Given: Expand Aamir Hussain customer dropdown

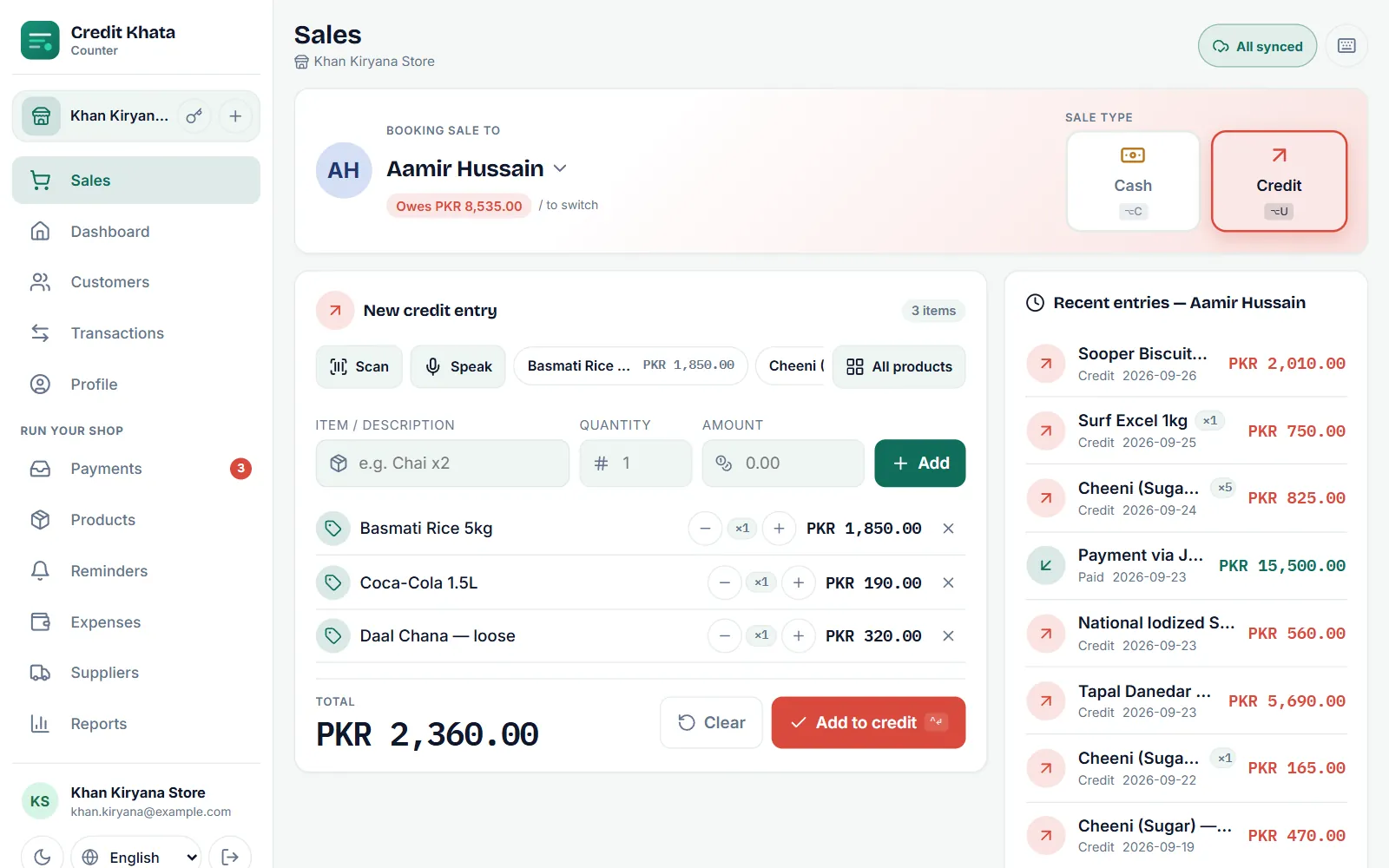Looking at the screenshot, I should (560, 168).
